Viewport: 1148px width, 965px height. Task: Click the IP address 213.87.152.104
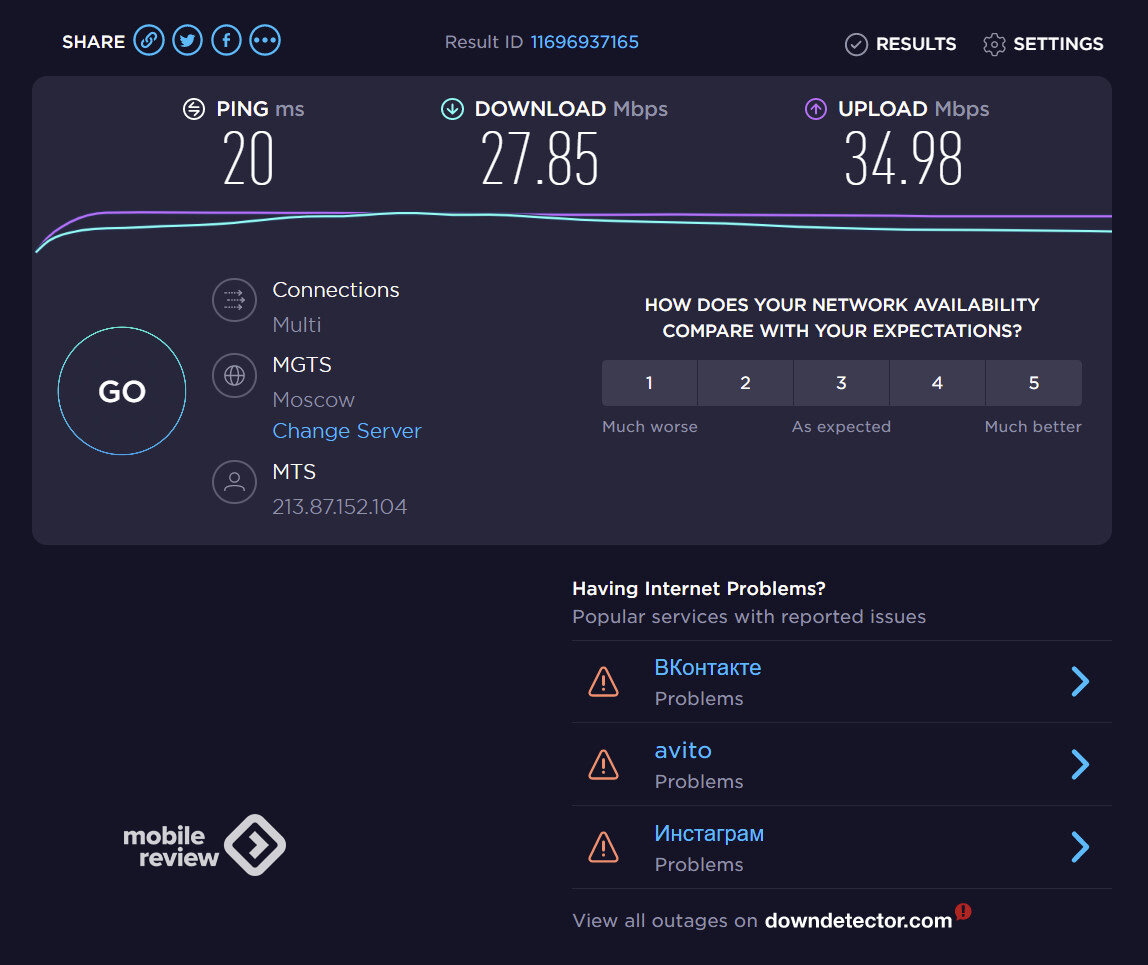(x=340, y=507)
